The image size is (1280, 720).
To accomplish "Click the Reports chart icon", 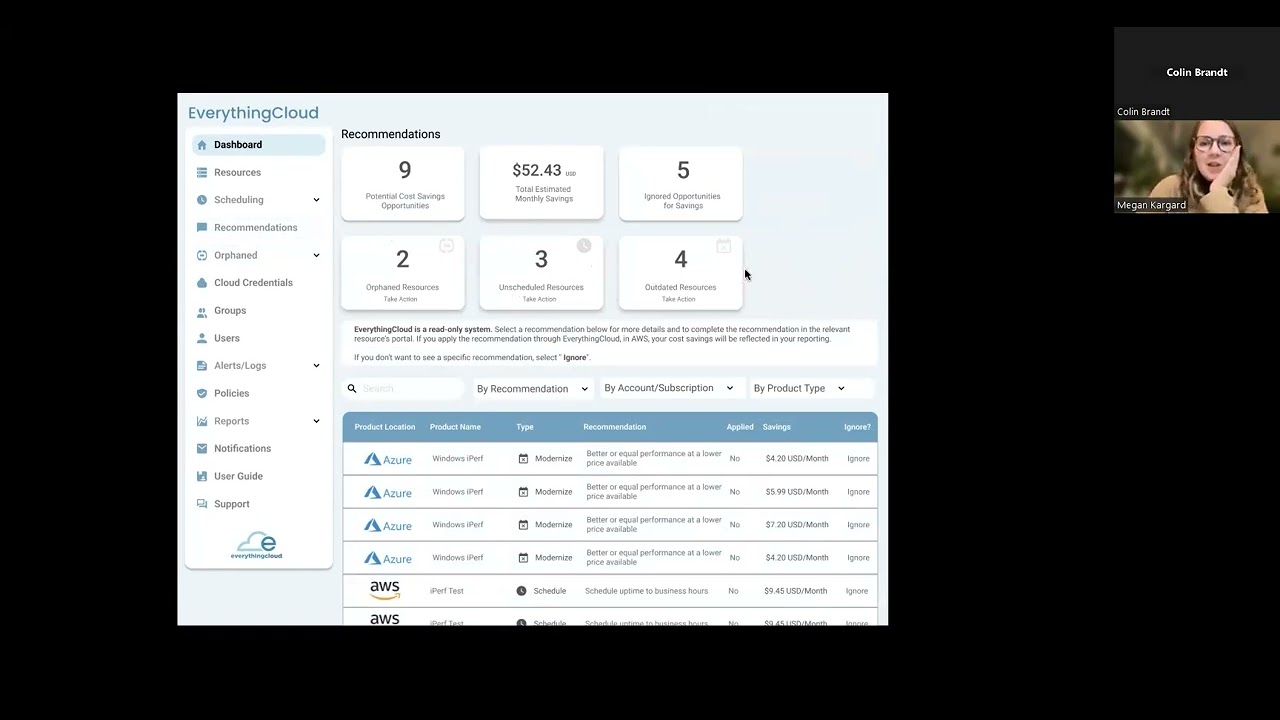I will (202, 421).
